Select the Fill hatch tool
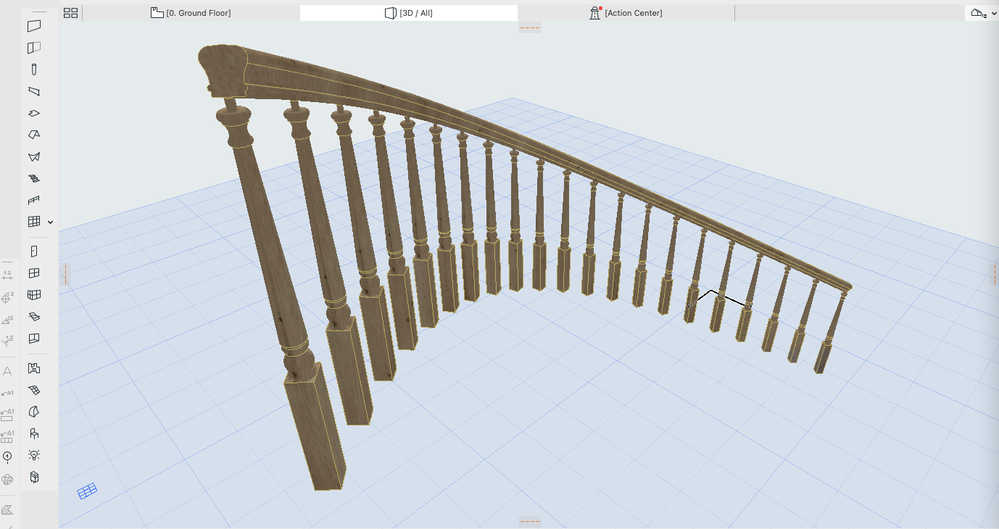The width and height of the screenshot is (999, 529). coord(8,509)
